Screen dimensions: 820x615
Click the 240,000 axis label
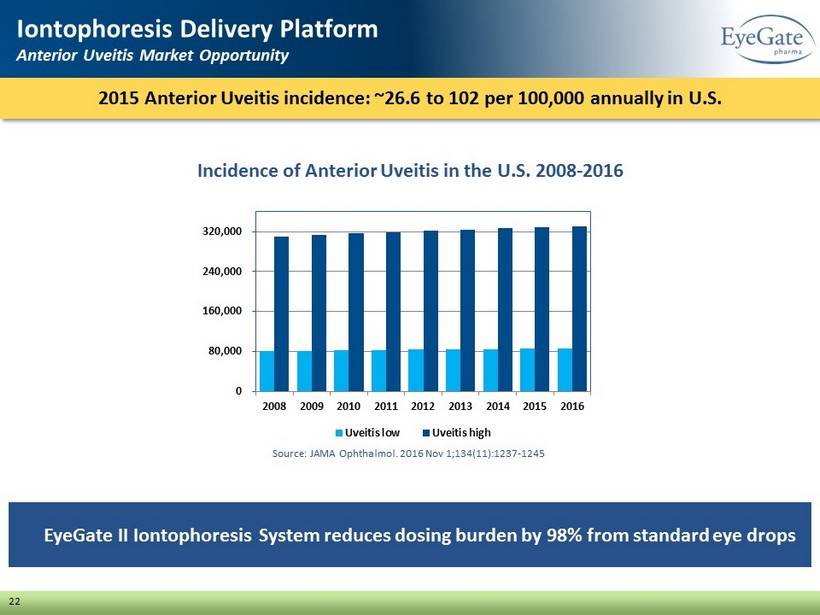pyautogui.click(x=222, y=271)
